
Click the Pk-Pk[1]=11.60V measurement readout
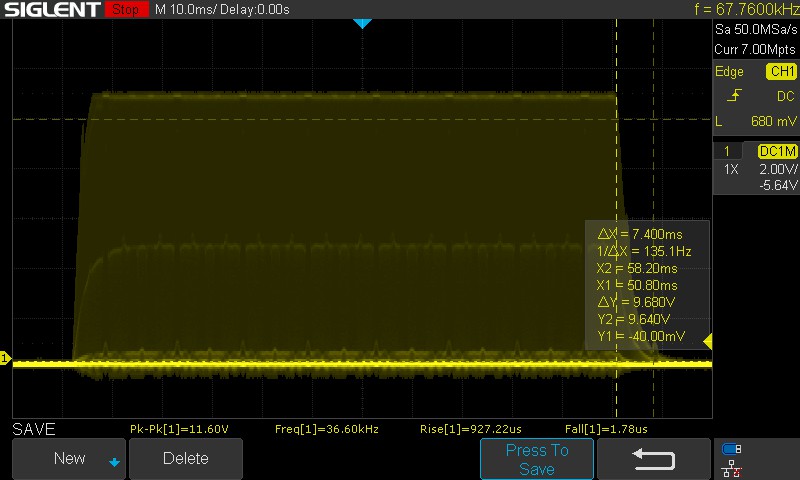pos(179,429)
